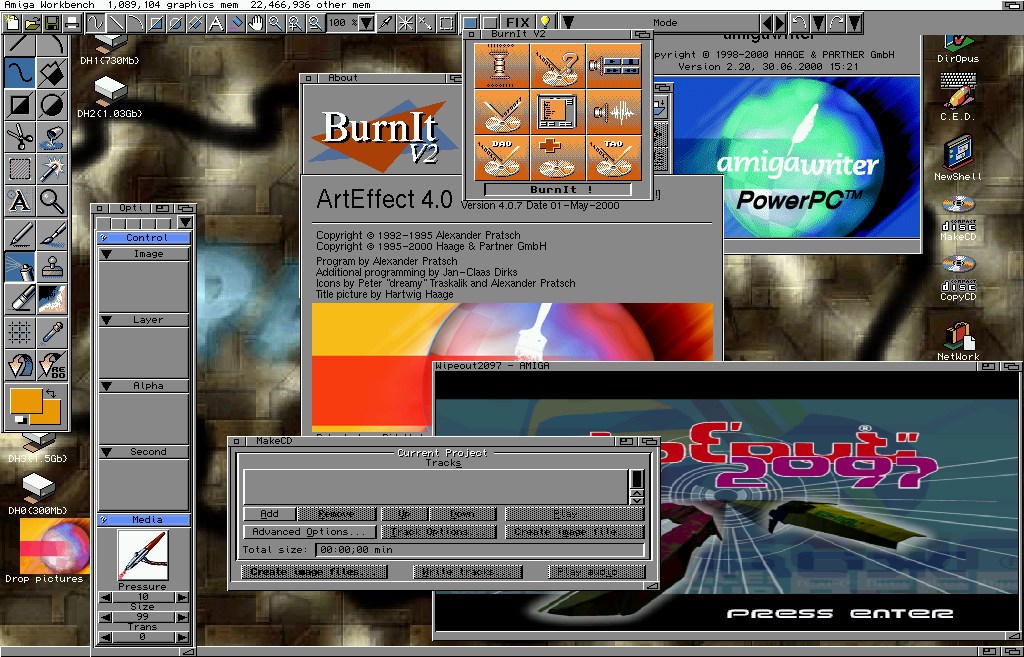Select the smudge tool in toolbox

click(x=52, y=298)
